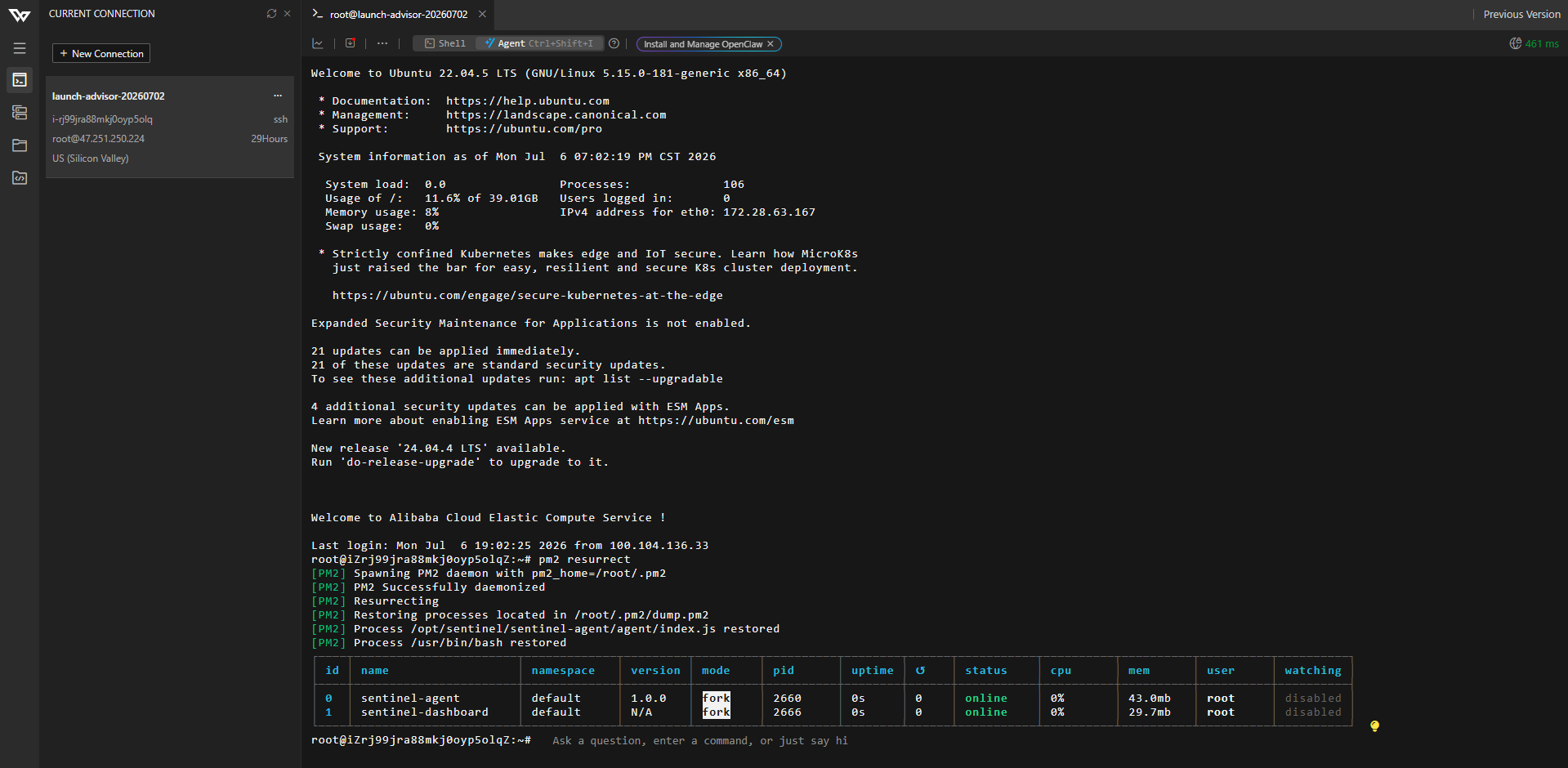This screenshot has width=1568, height=768.
Task: Click the 'pm2 resurrect' command text
Action: 584,560
